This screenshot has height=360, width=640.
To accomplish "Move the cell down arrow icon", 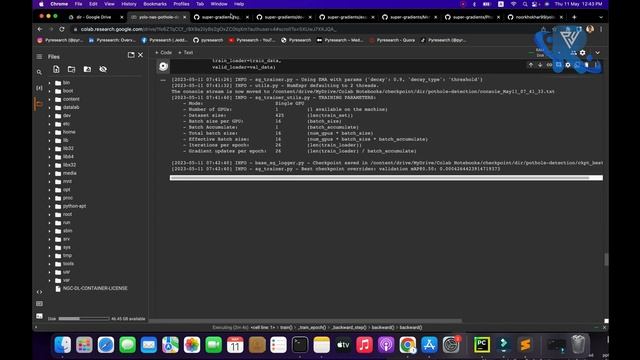I will point(540,65).
